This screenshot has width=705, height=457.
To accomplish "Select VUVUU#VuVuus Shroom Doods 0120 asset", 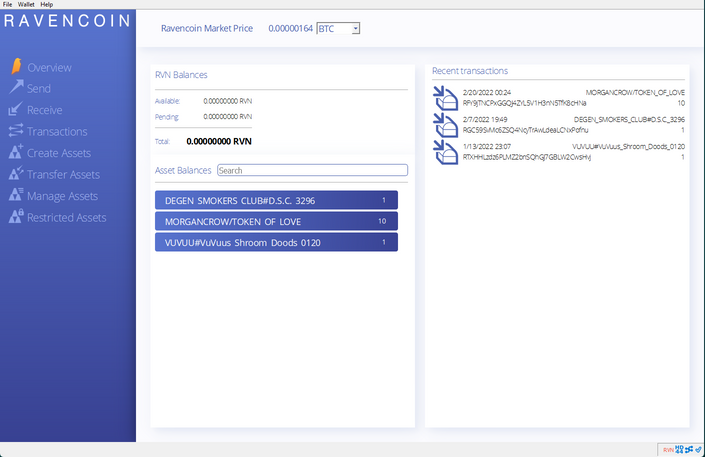I will [276, 242].
